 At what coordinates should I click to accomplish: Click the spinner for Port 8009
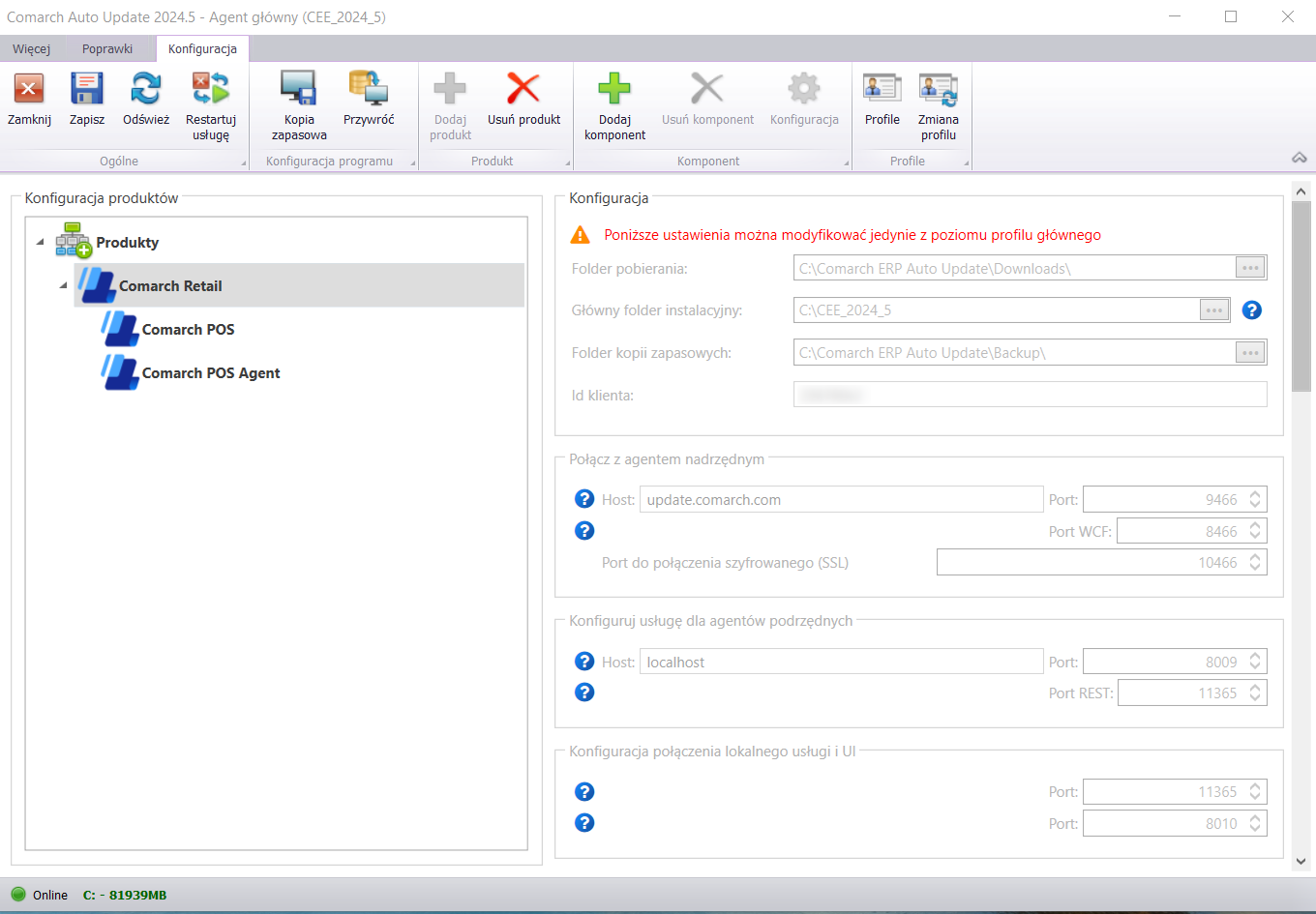click(1255, 662)
